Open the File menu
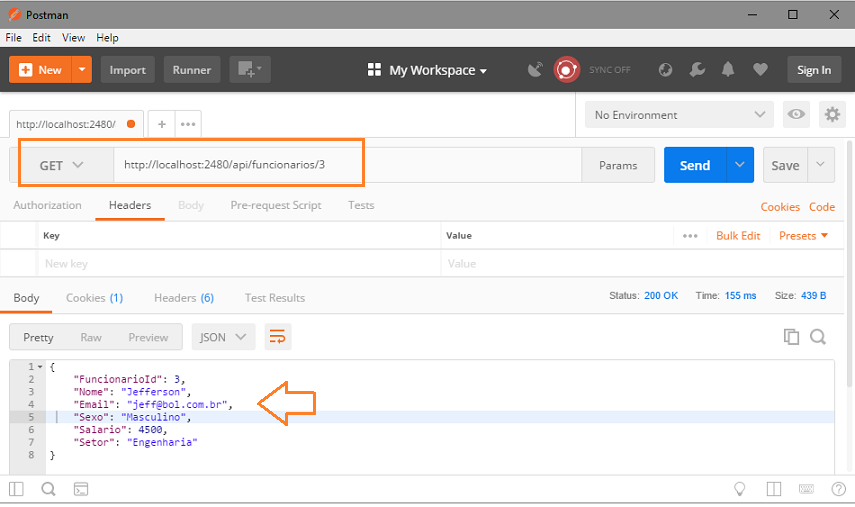855x507 pixels. [x=14, y=38]
